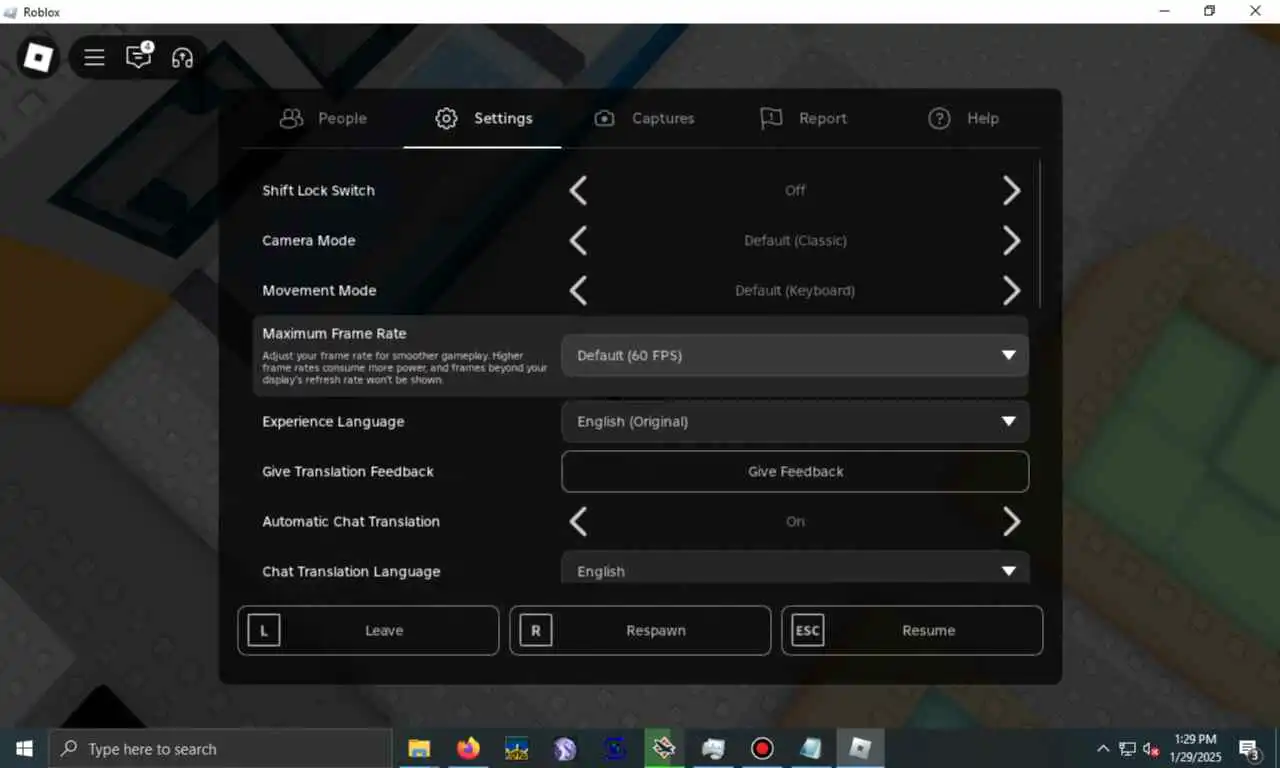The height and width of the screenshot is (768, 1280).
Task: Select the Settings tab
Action: tap(483, 118)
